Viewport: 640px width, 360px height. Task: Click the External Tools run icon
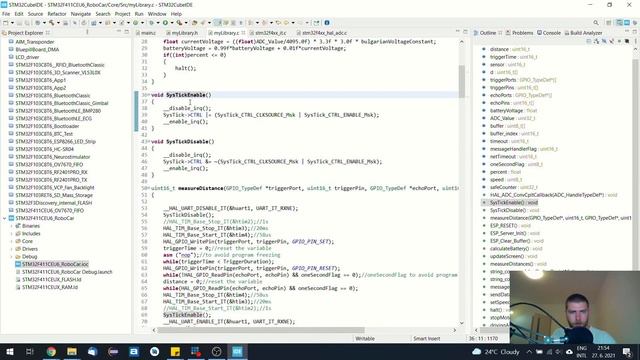pos(179,23)
